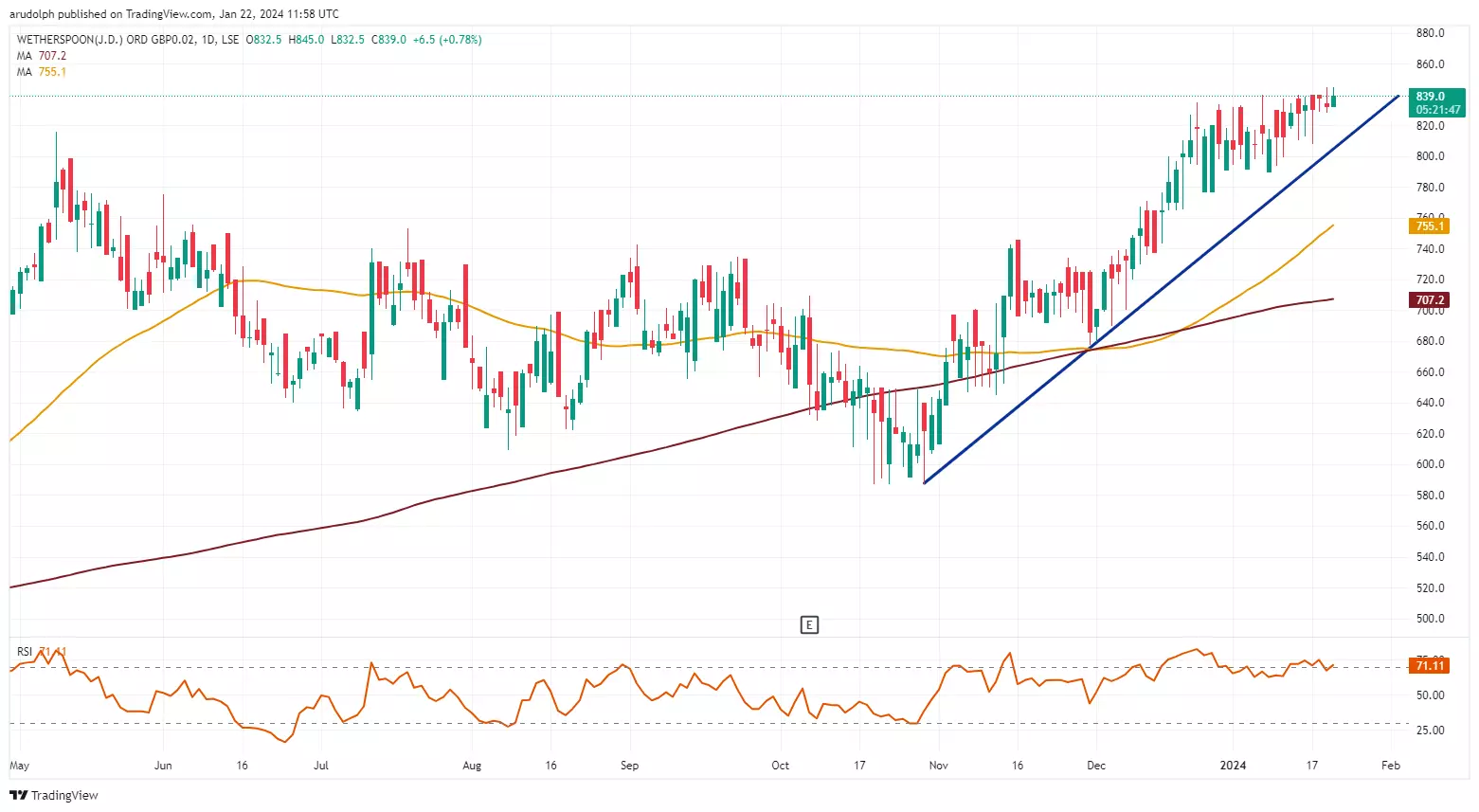Viewport: 1479px width, 812px height.
Task: Click the change value +6.5 (+0.78%)
Action: point(447,40)
